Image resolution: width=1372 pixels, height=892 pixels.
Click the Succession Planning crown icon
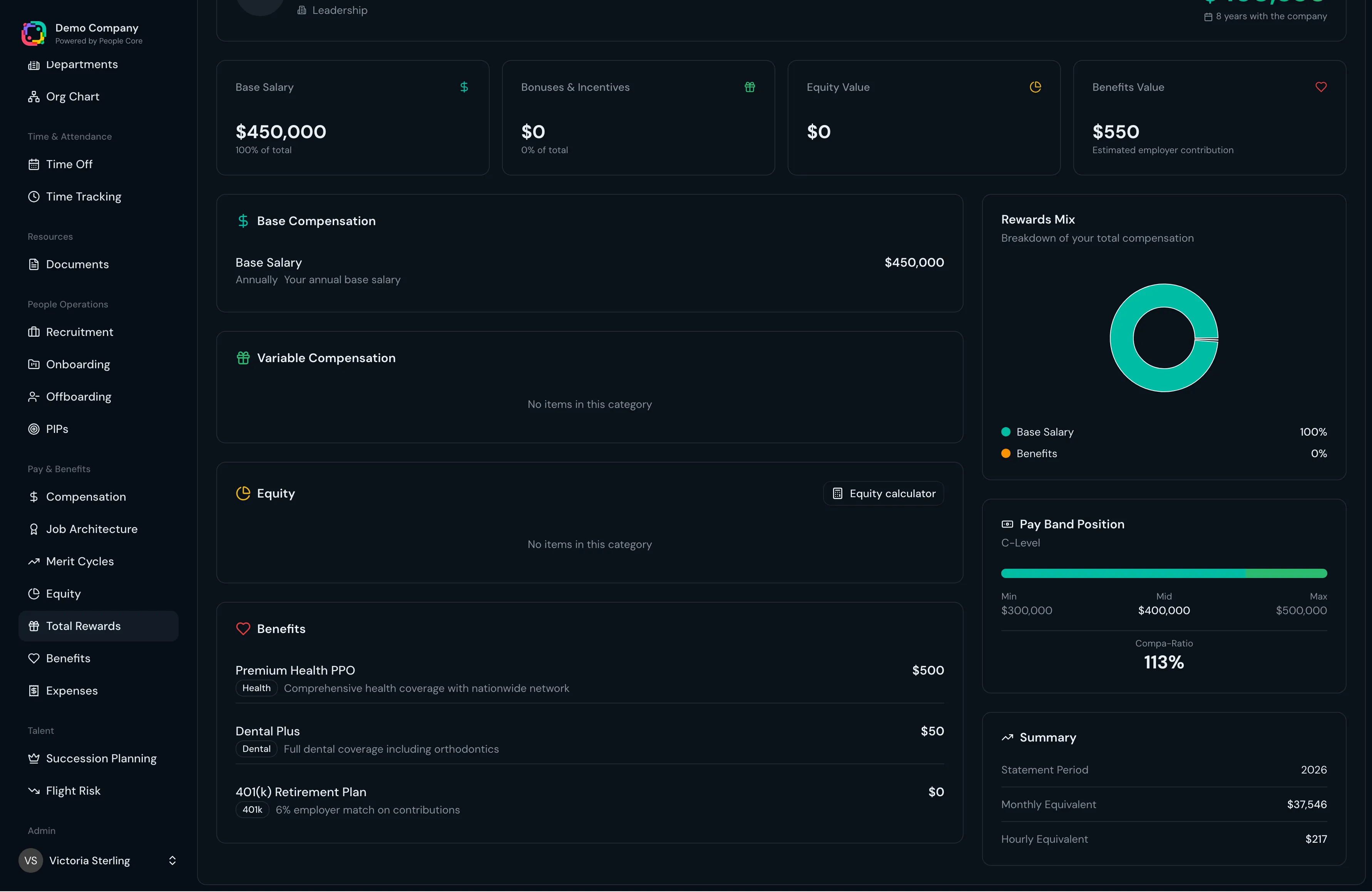(x=34, y=758)
